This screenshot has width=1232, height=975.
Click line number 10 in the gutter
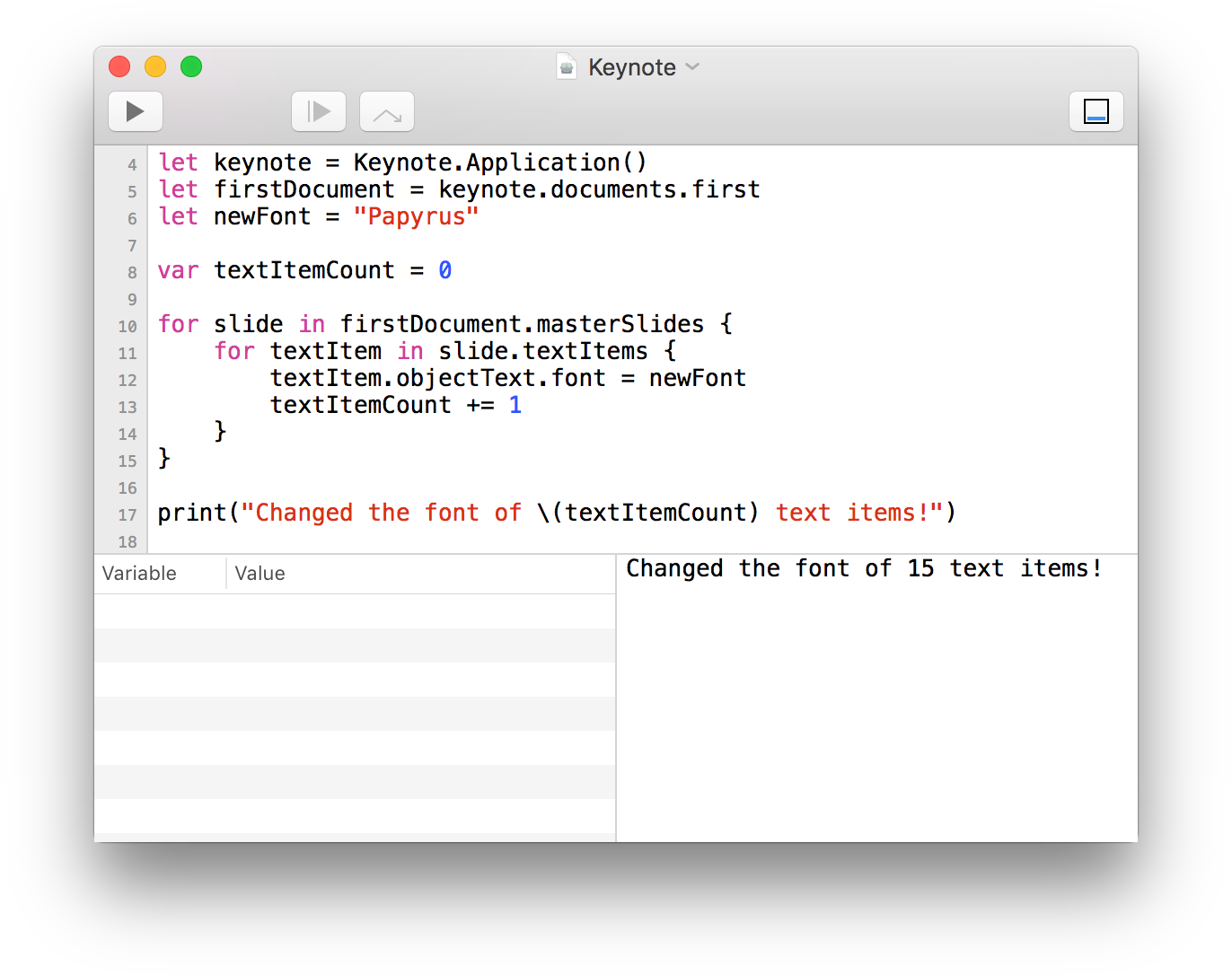click(x=128, y=327)
